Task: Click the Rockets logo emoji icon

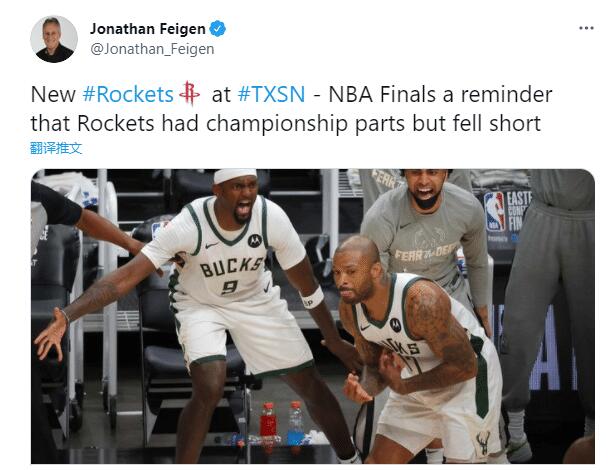Action: [x=190, y=93]
